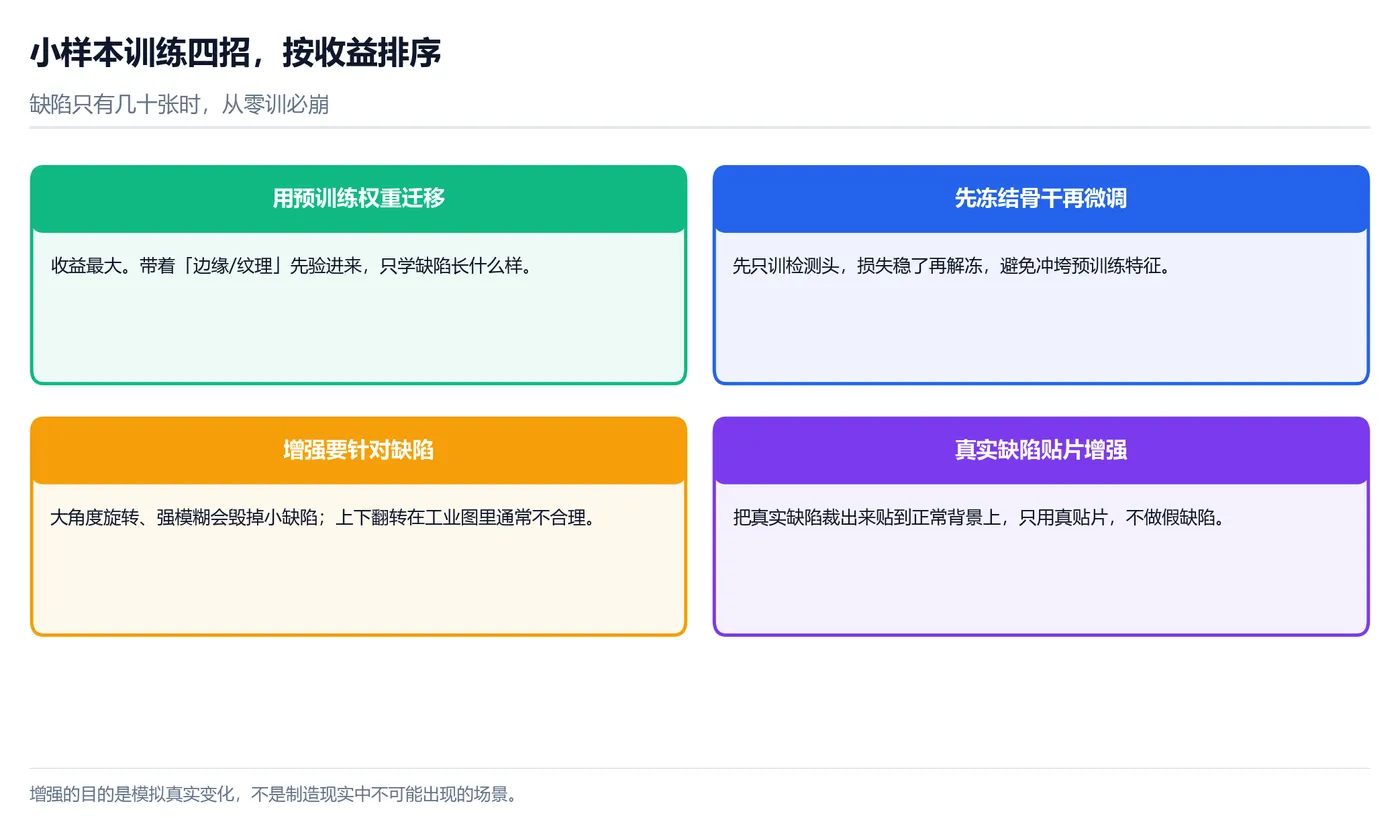Viewport: 1400px width, 818px height.
Task: Click the green header 用预训练权重迁移
Action: point(359,198)
